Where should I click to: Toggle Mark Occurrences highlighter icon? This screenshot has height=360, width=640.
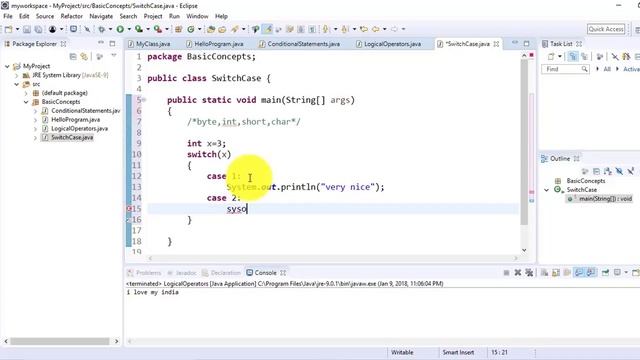tap(267, 29)
